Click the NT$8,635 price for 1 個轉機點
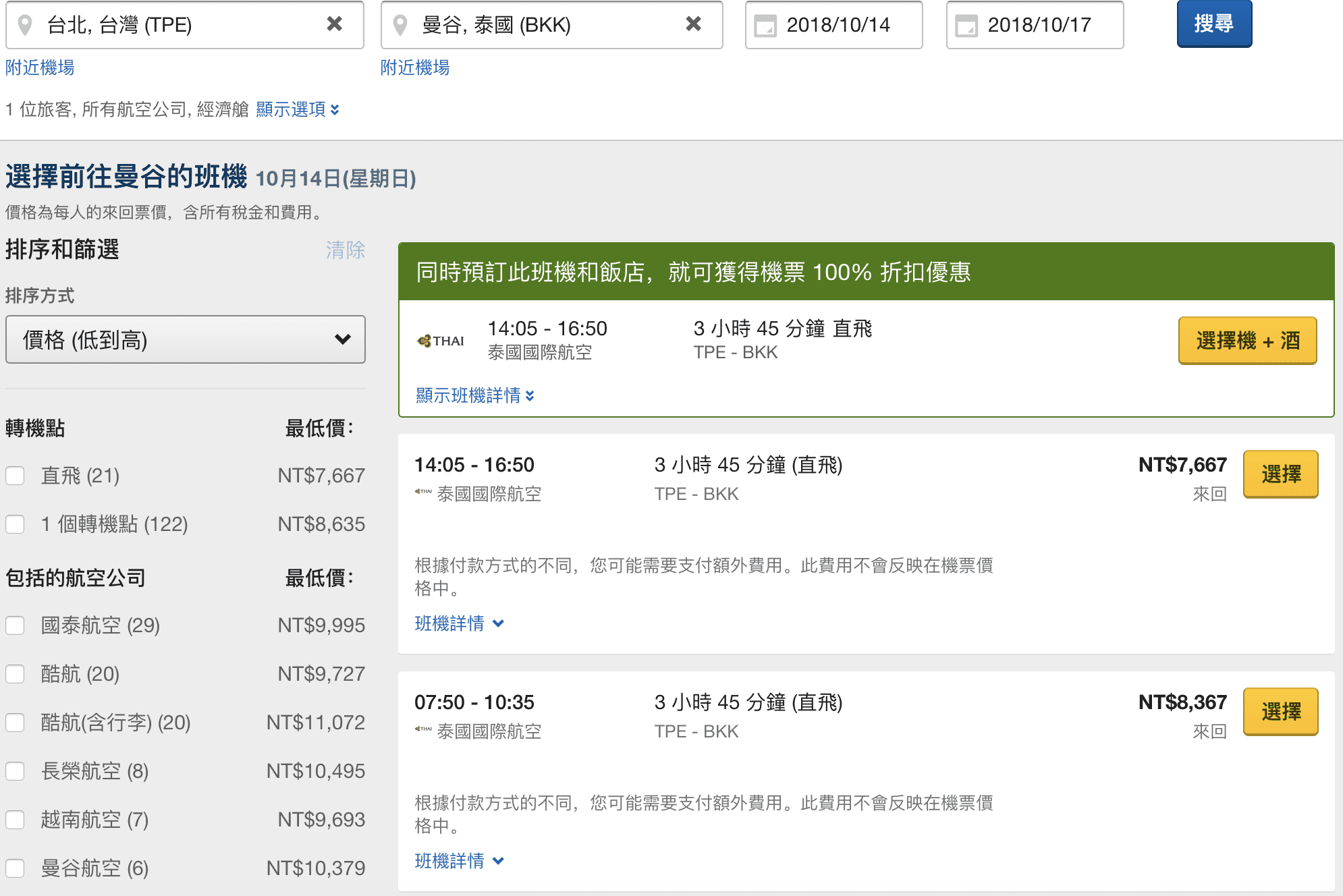Viewport: 1343px width, 896px height. [321, 524]
